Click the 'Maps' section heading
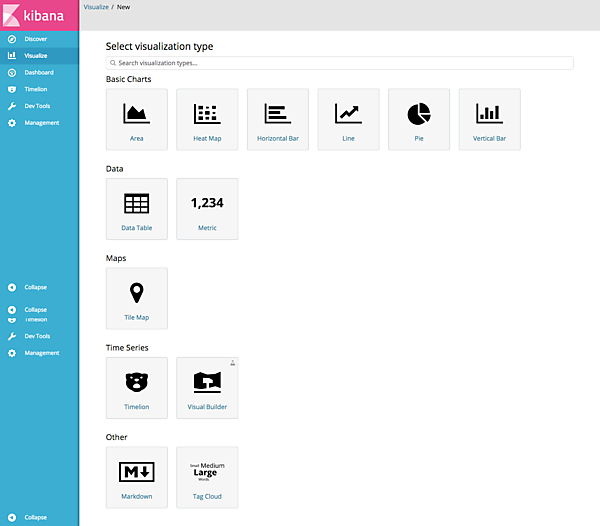This screenshot has width=600, height=526. (116, 258)
